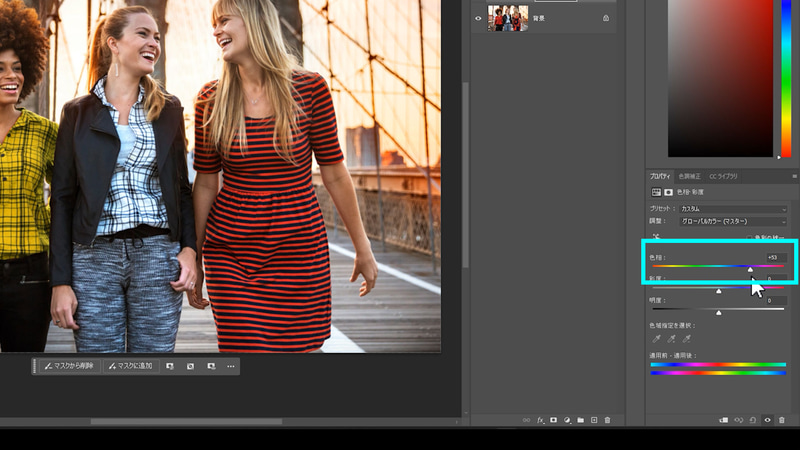Click the 色相 value field showing +53

tap(776, 258)
